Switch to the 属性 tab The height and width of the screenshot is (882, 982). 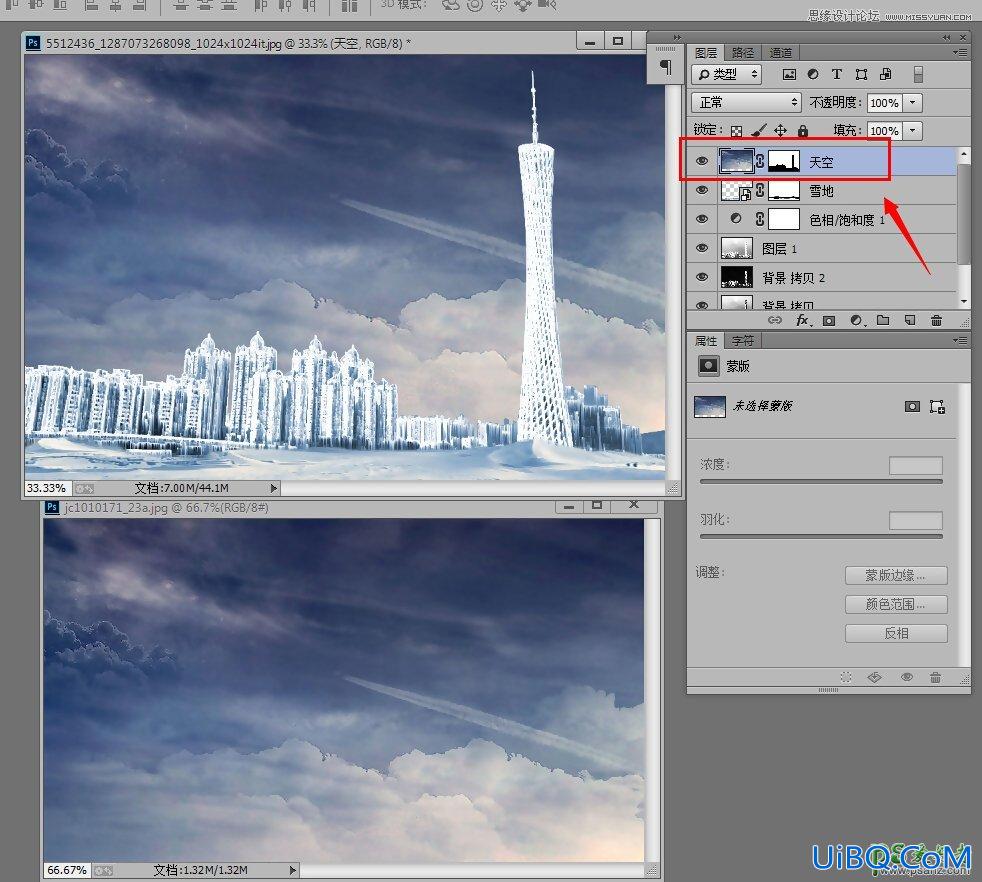pos(706,340)
